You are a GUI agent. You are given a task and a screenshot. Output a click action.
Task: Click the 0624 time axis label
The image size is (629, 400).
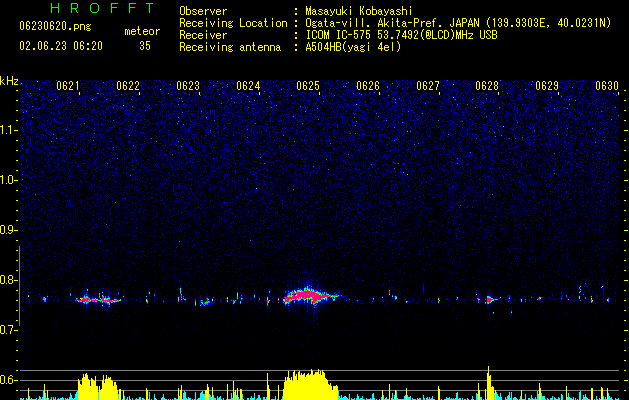tap(248, 86)
